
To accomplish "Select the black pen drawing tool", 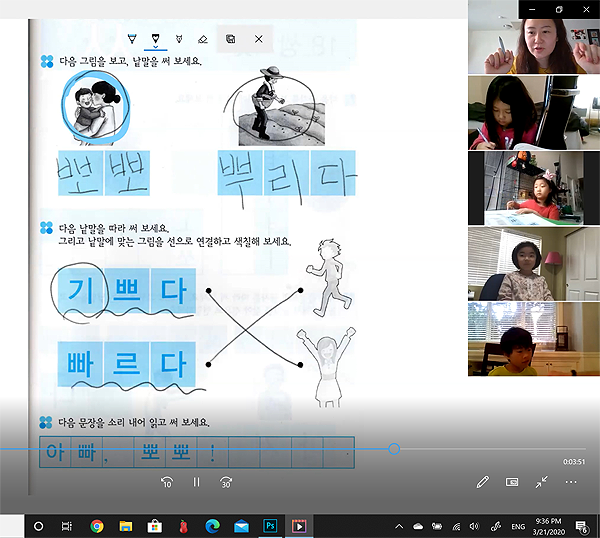I will click(155, 37).
